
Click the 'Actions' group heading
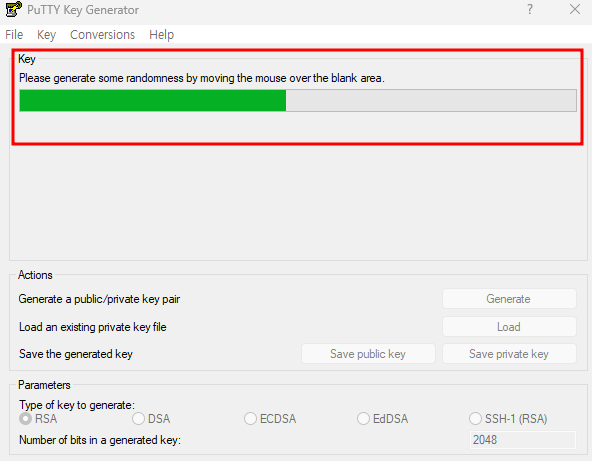(35, 275)
